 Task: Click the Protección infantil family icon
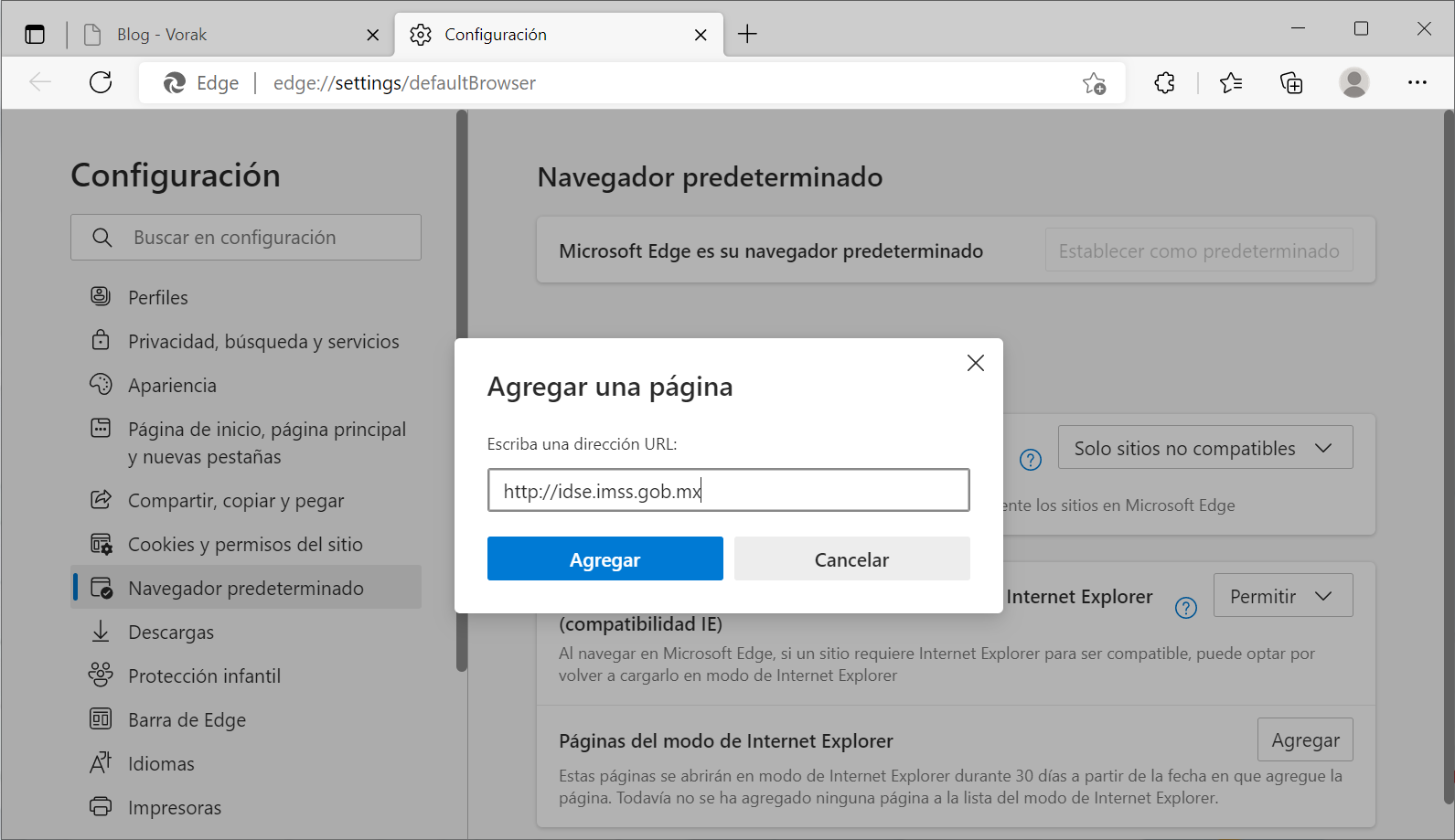coord(101,675)
